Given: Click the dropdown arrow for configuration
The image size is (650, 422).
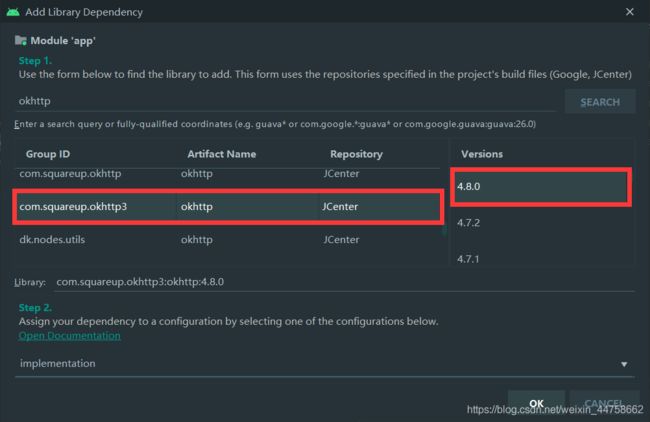Looking at the screenshot, I should 624,364.
